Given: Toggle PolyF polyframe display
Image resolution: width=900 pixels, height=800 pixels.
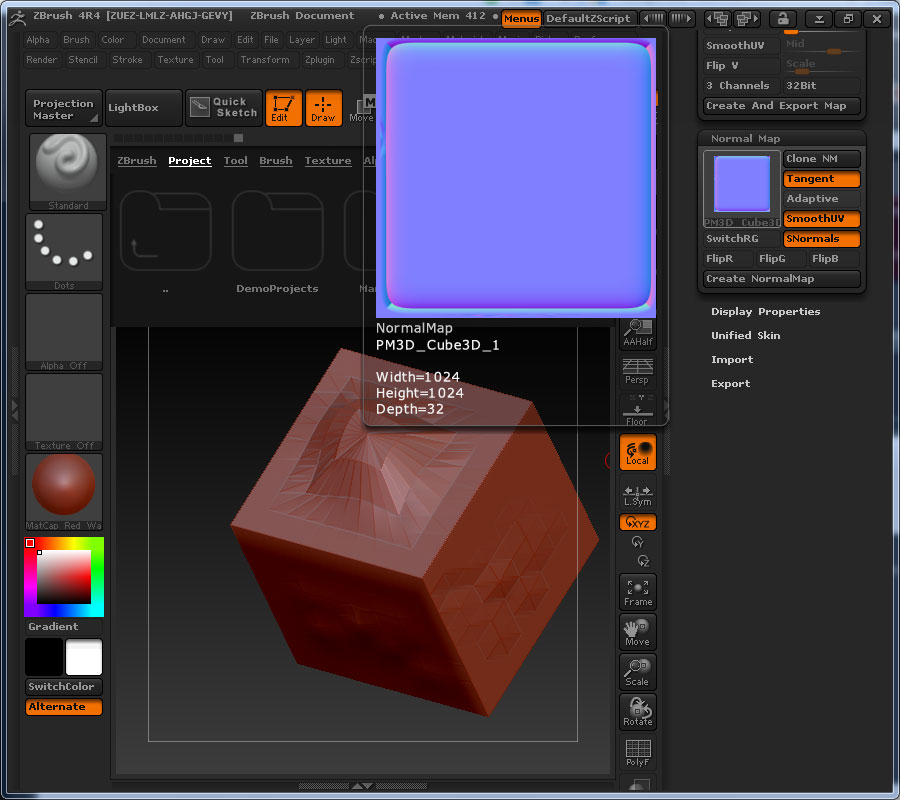Looking at the screenshot, I should 638,752.
